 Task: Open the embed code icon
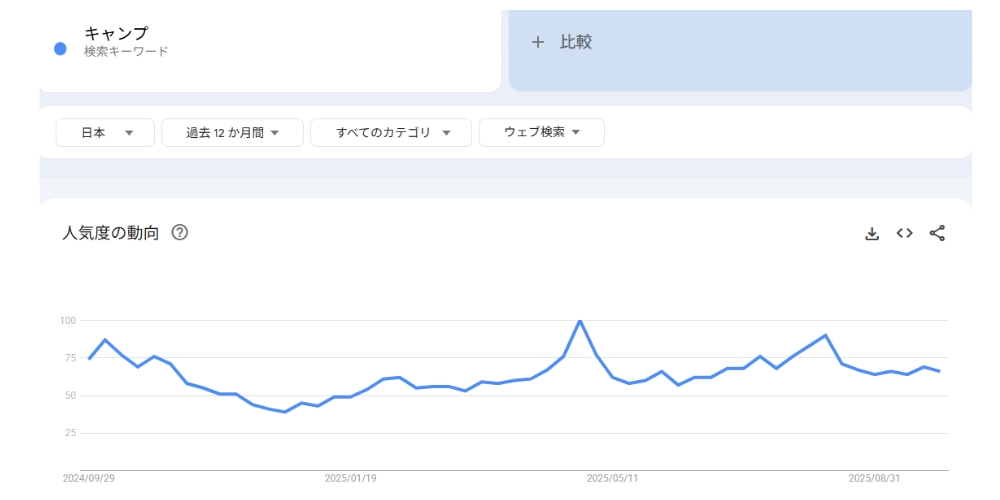tap(904, 233)
